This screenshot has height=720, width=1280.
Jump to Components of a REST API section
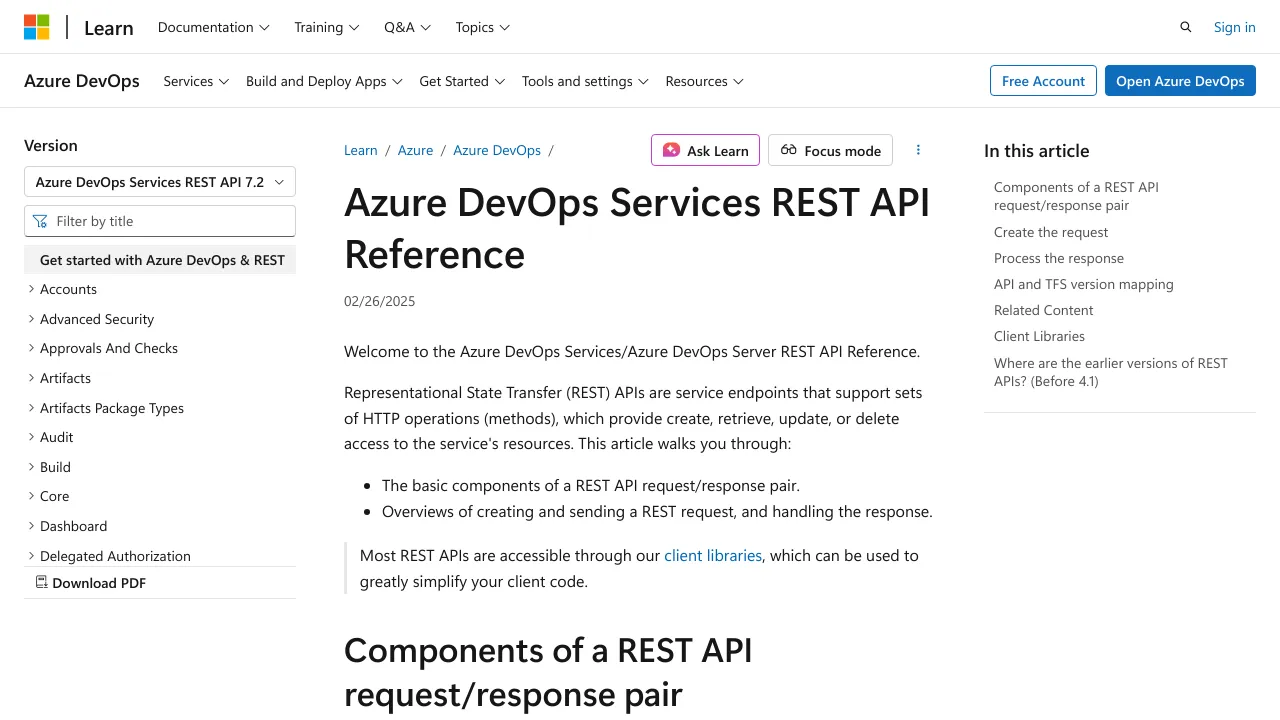click(x=1076, y=196)
